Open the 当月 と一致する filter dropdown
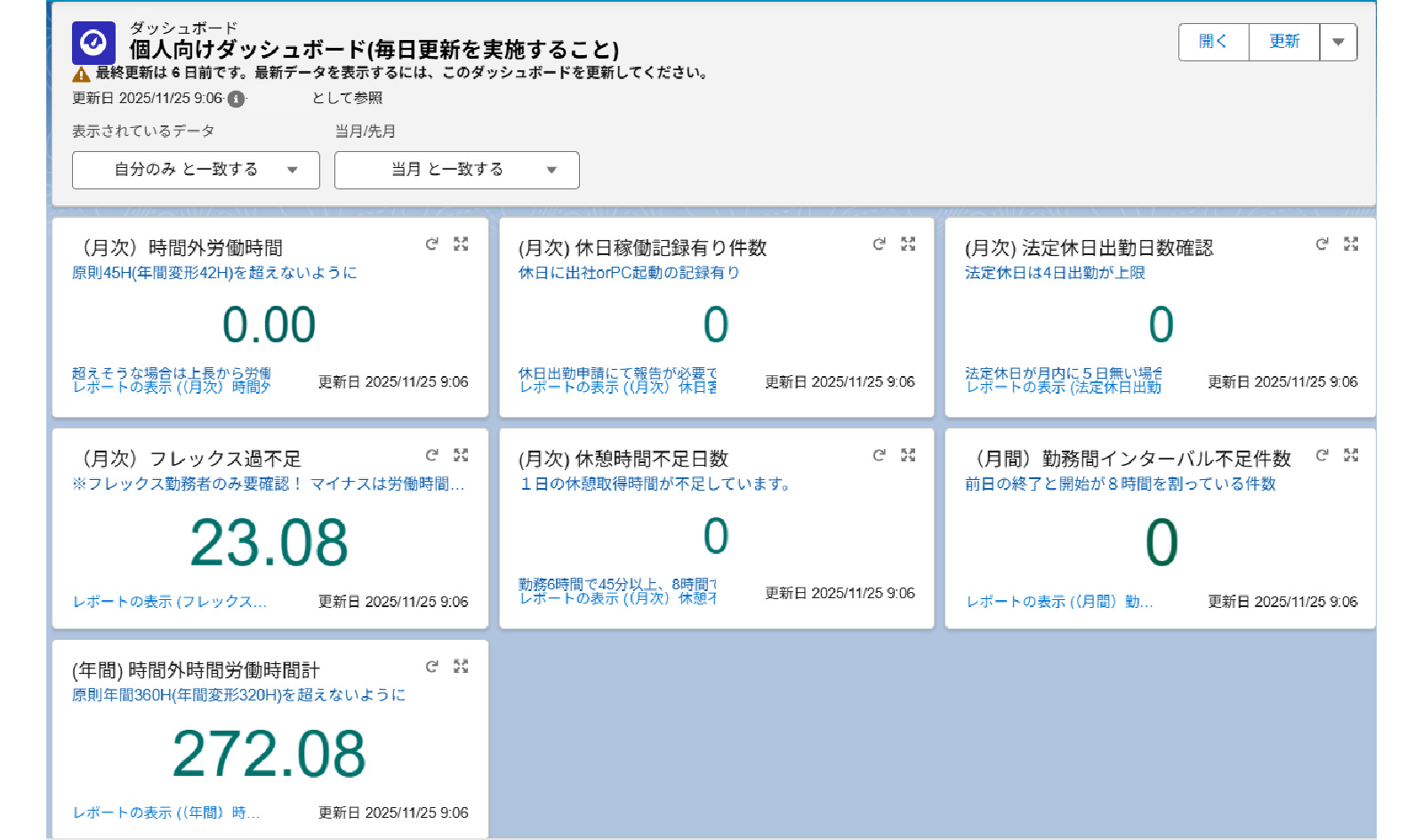This screenshot has width=1423, height=840. click(x=457, y=170)
